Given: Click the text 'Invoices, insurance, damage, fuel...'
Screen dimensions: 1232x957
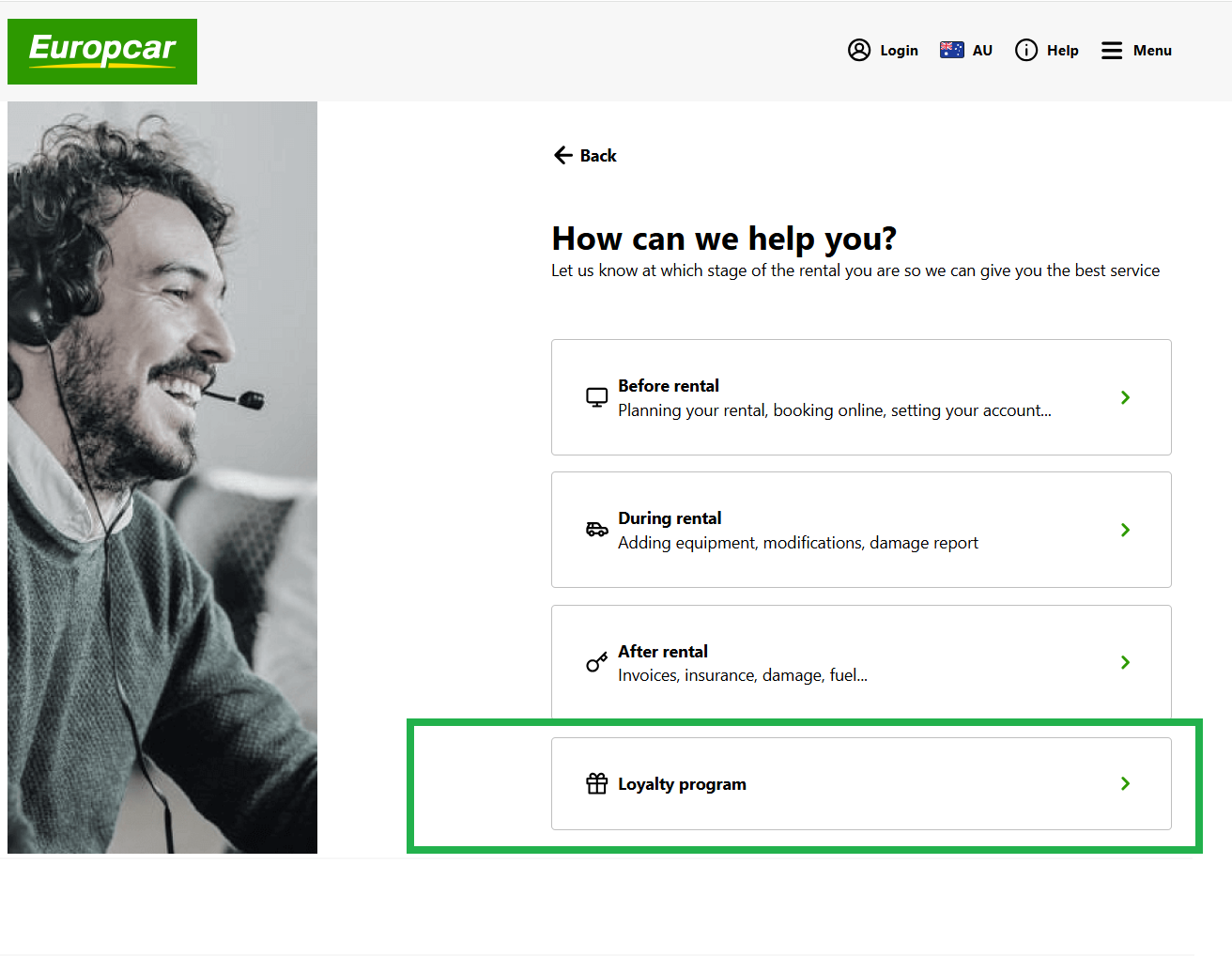Looking at the screenshot, I should (x=743, y=675).
